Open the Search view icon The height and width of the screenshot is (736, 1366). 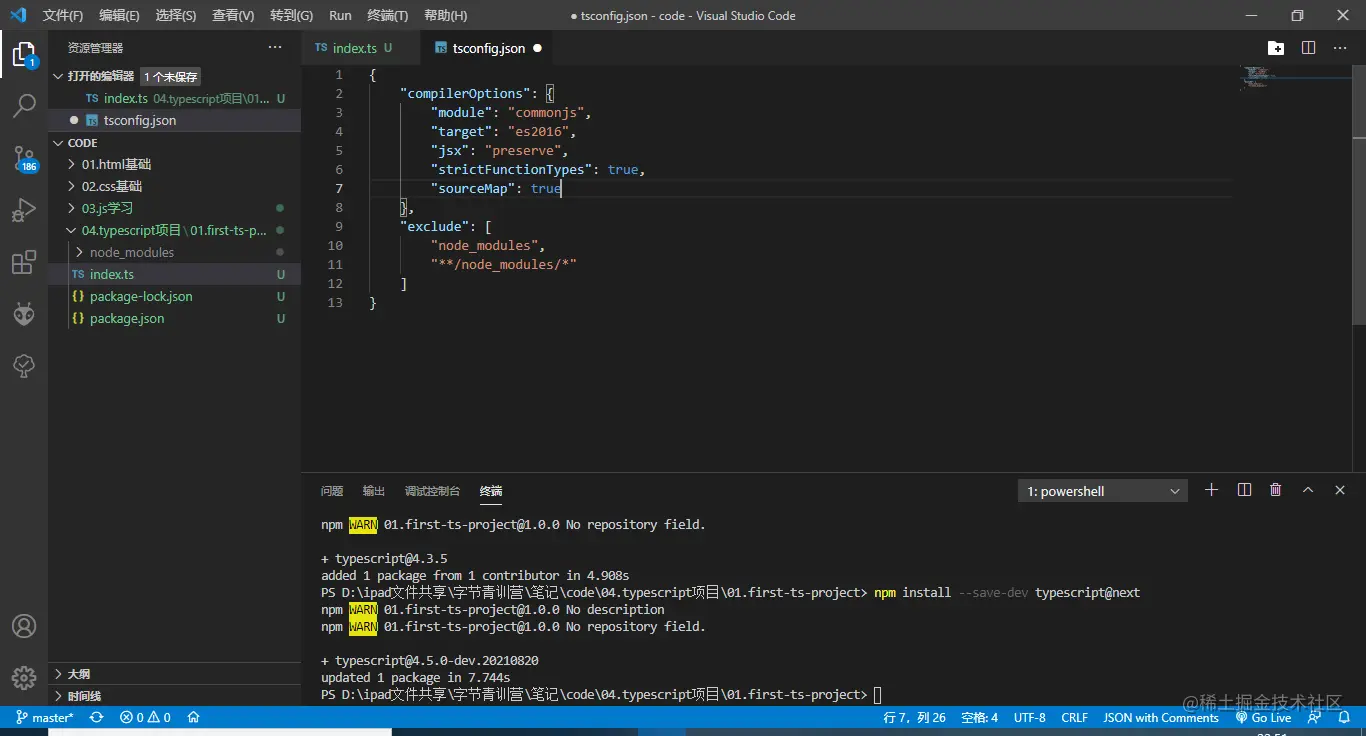24,106
